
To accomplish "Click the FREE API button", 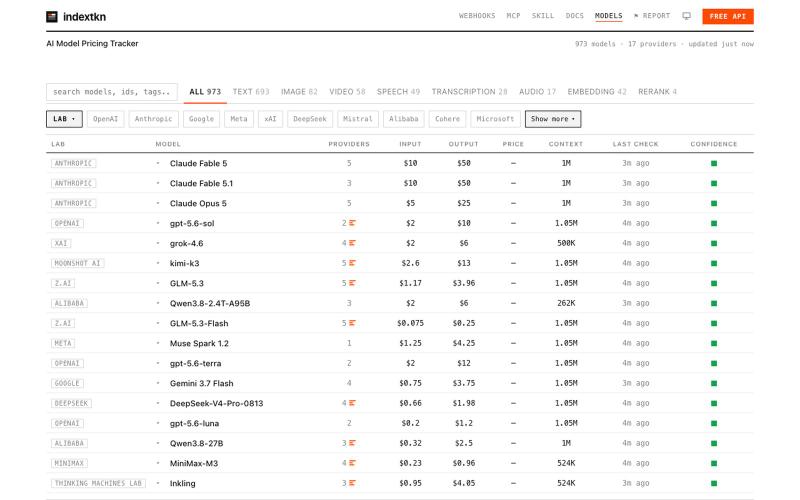I will [728, 16].
